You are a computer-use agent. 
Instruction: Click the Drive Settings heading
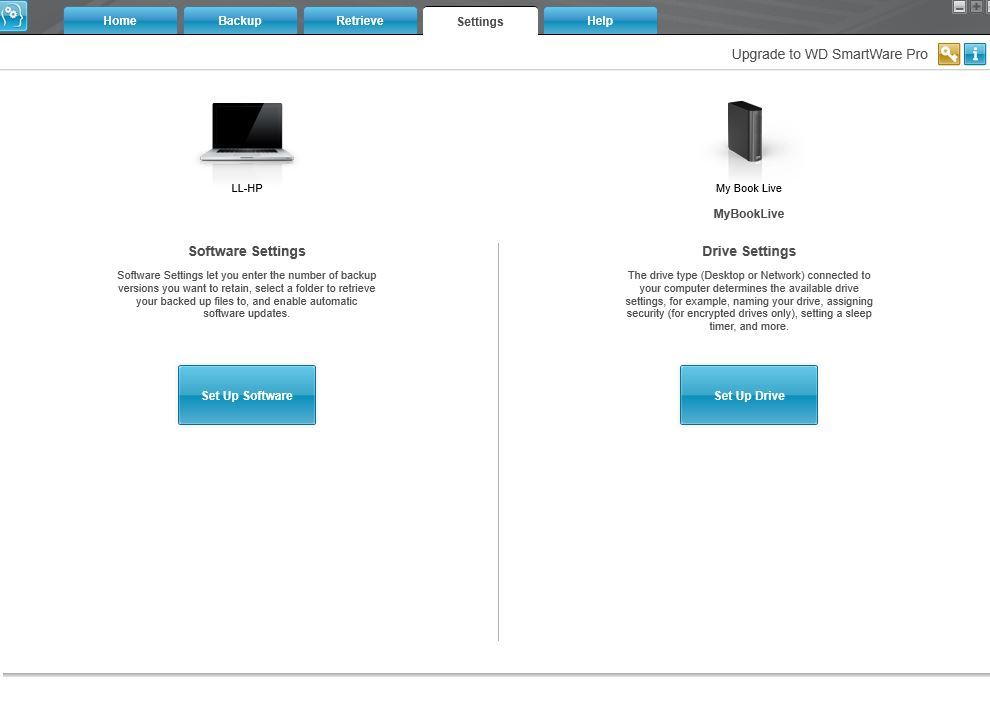click(x=749, y=251)
